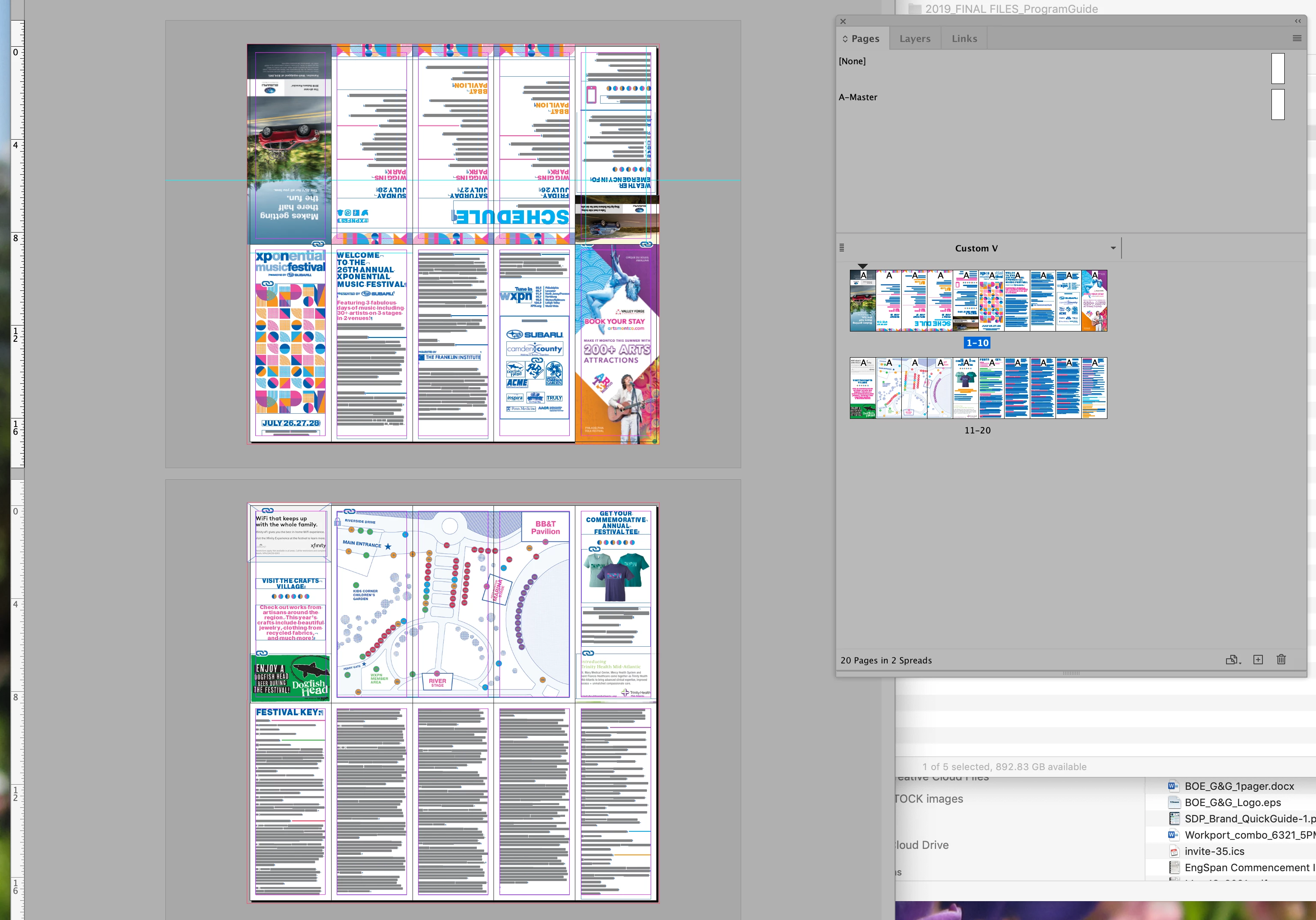Screen dimensions: 1316x920
Task: Switch to the Layers tab
Action: [x=915, y=39]
